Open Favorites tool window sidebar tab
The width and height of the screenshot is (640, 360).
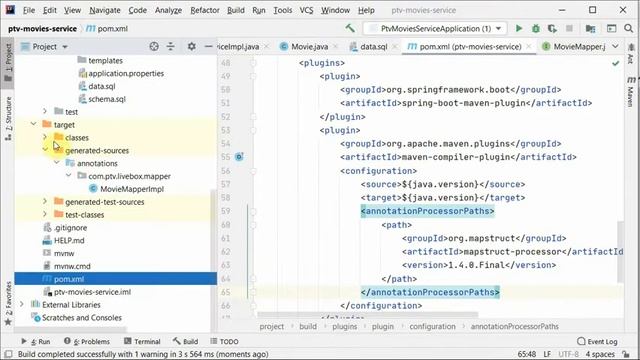8,303
